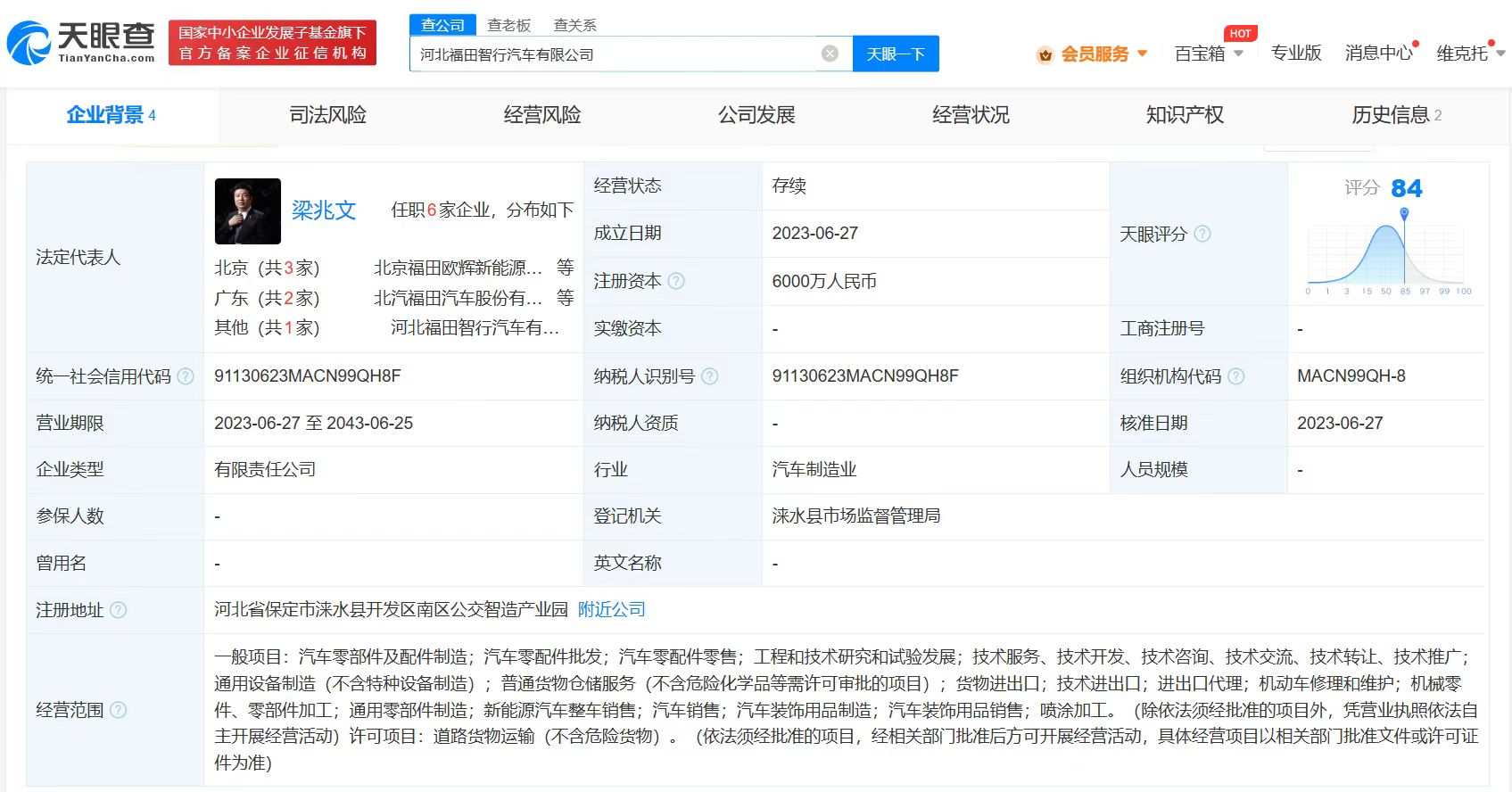Switch to the 查老板 search tab
This screenshot has height=792, width=1512.
coord(508,25)
